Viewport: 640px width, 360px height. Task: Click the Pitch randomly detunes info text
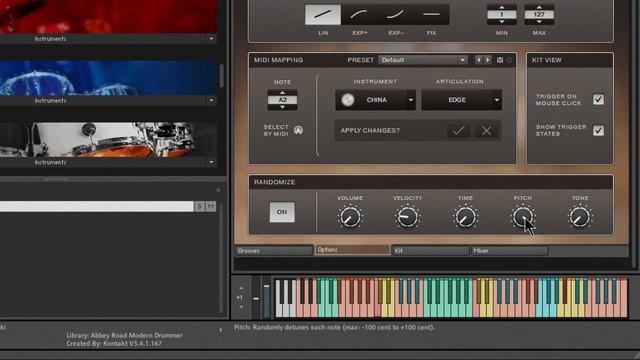tap(334, 327)
